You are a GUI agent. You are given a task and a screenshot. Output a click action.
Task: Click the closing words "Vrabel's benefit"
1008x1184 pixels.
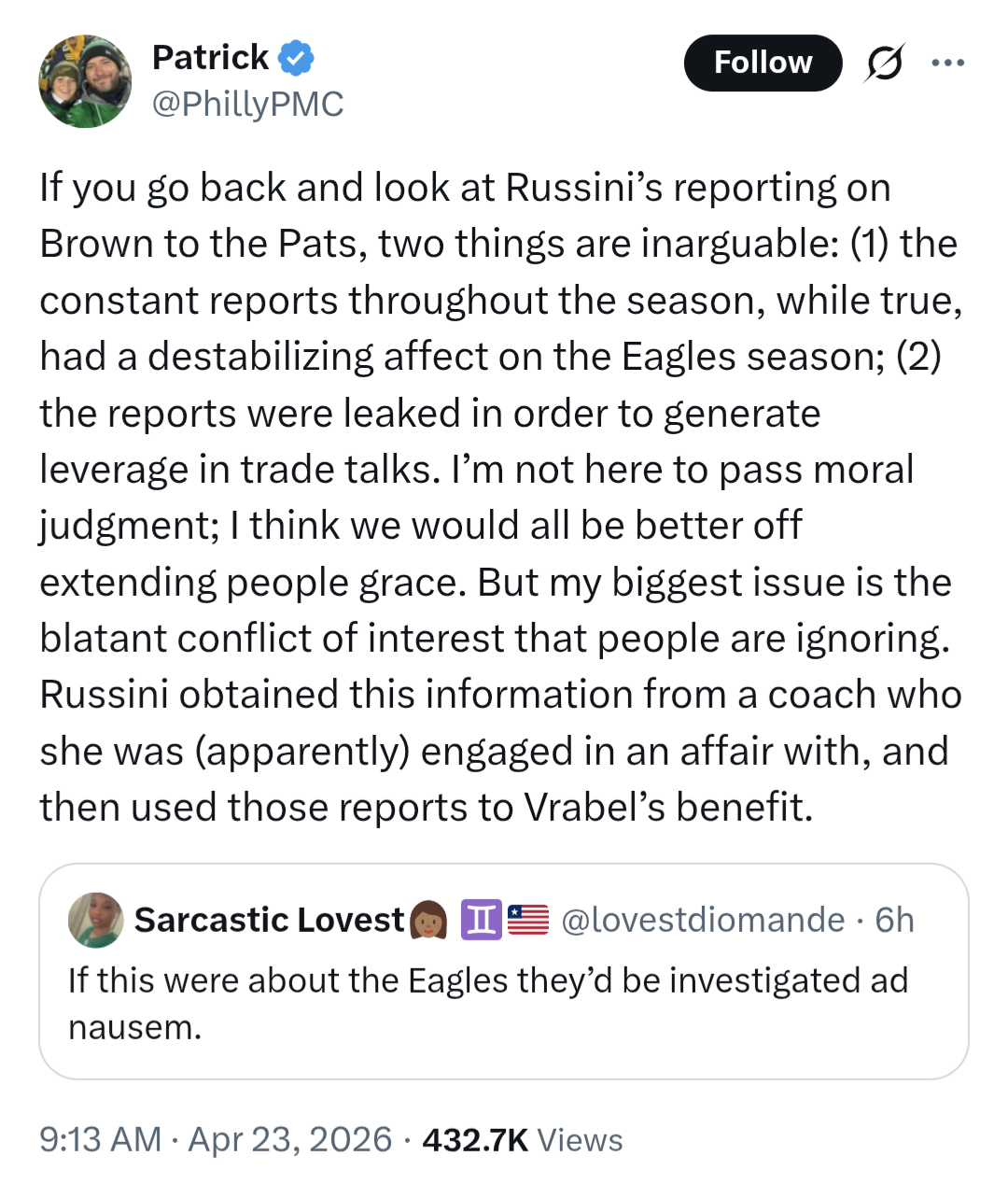point(667,808)
